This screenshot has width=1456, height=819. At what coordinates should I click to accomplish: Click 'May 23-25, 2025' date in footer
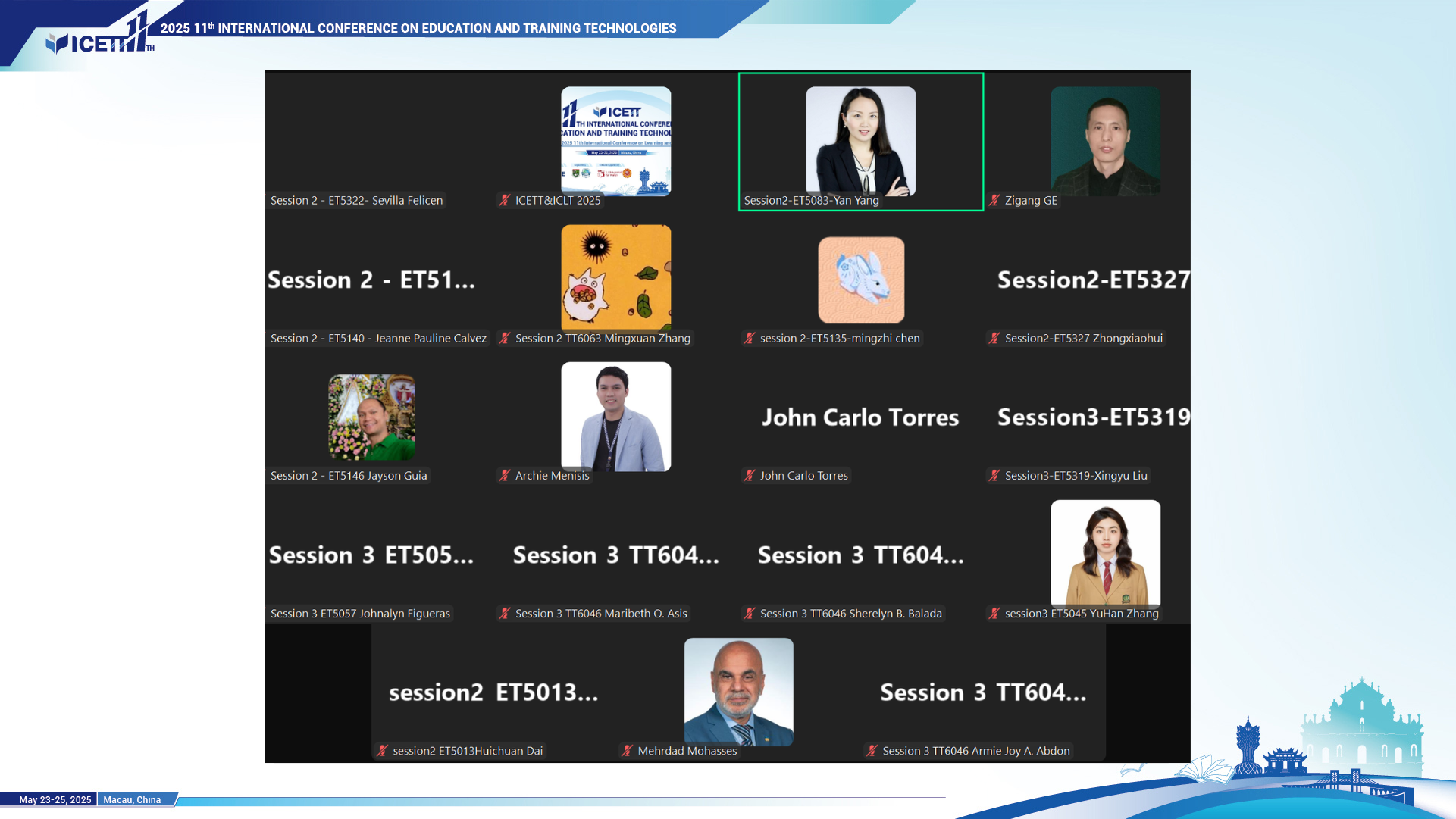point(55,799)
